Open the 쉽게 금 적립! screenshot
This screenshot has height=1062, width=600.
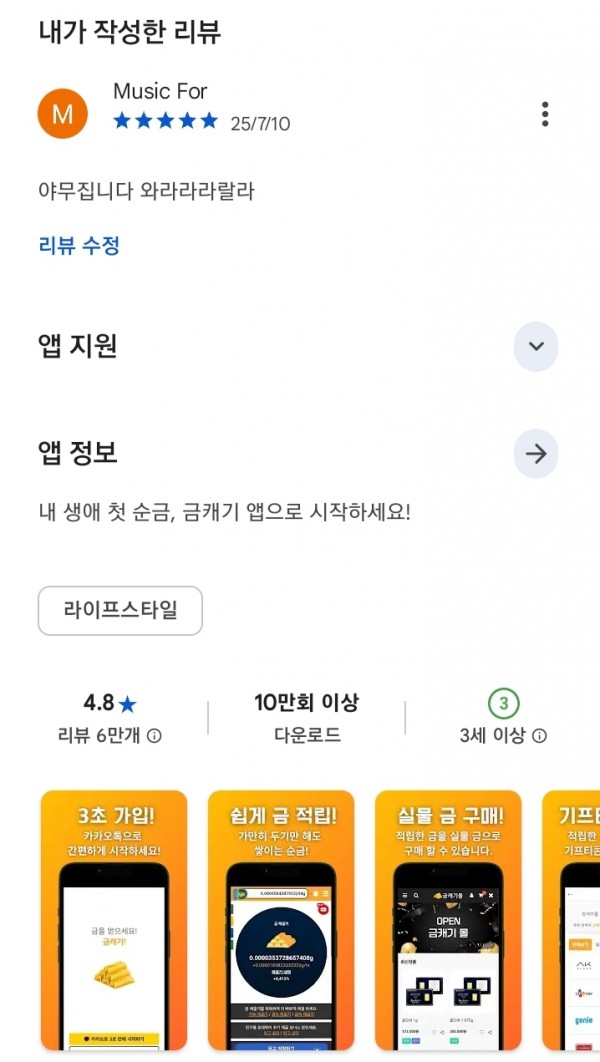(281, 920)
